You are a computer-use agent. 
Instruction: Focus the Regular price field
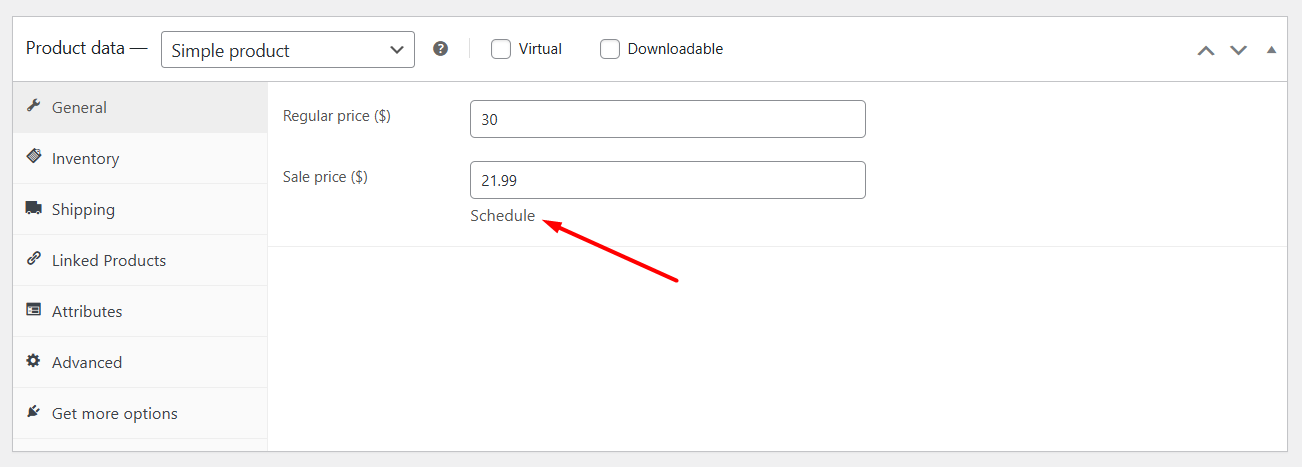click(668, 119)
